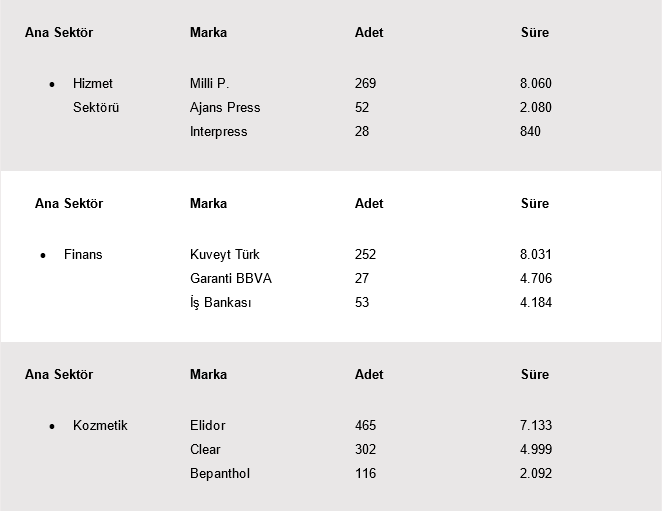The width and height of the screenshot is (662, 511).
Task: Select the İş Bankası brand cell
Action: tap(220, 303)
